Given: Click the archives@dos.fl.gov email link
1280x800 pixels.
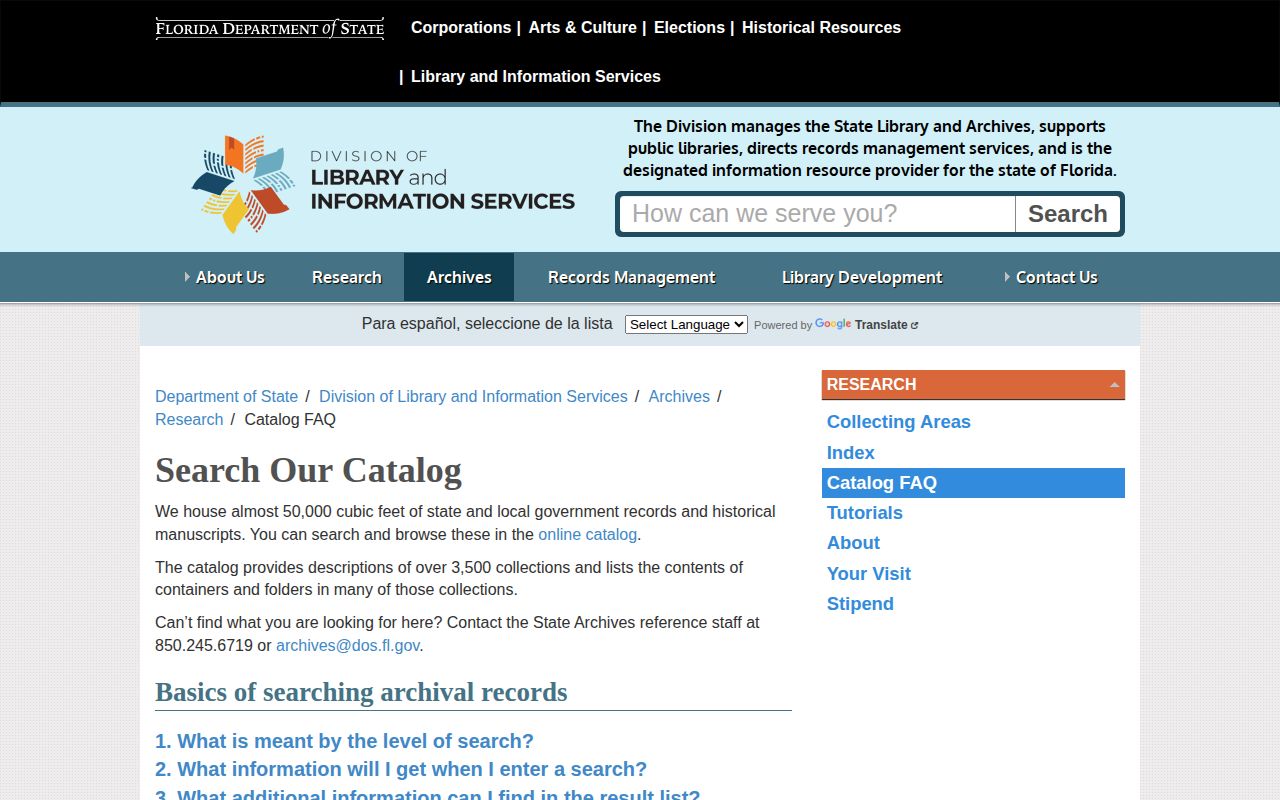Looking at the screenshot, I should (x=348, y=646).
